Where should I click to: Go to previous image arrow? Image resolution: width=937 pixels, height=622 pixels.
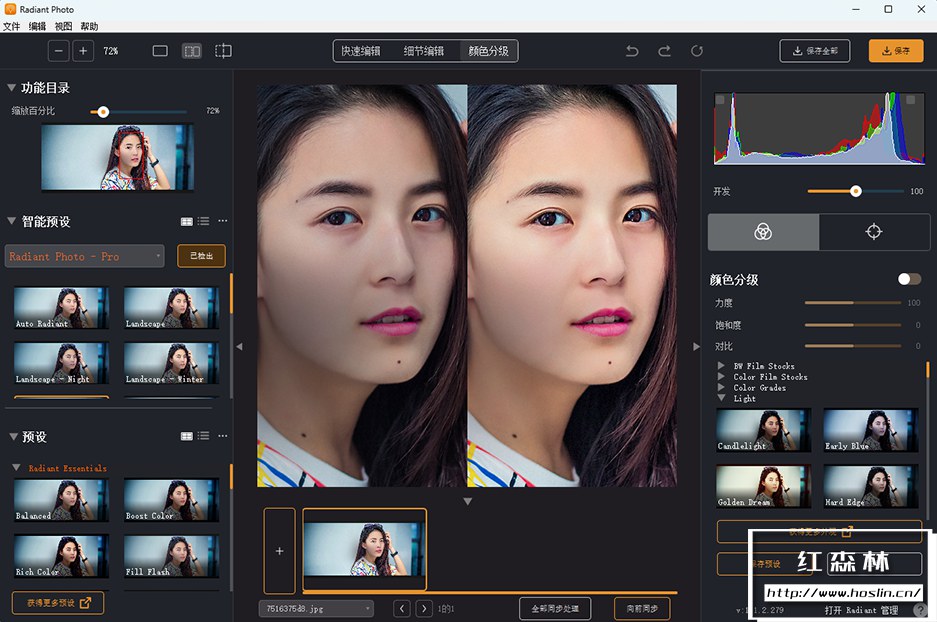402,609
